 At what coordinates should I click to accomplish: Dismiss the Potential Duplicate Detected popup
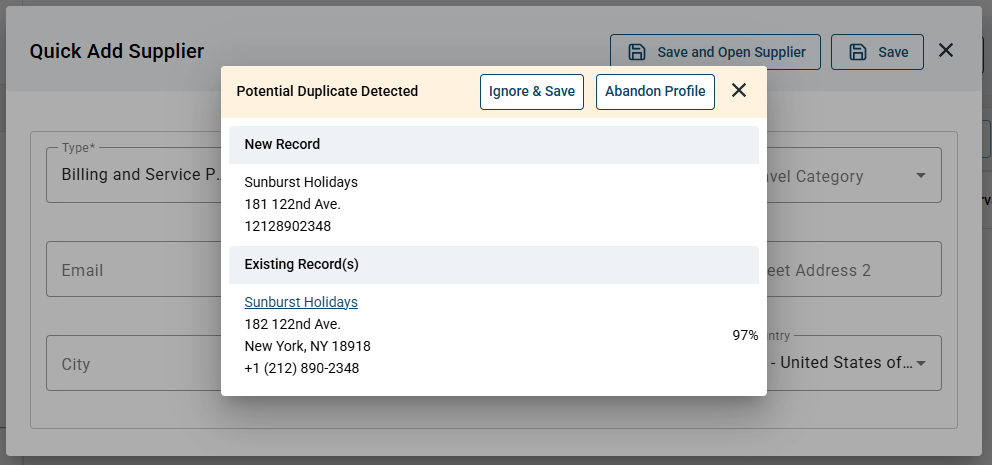[739, 90]
